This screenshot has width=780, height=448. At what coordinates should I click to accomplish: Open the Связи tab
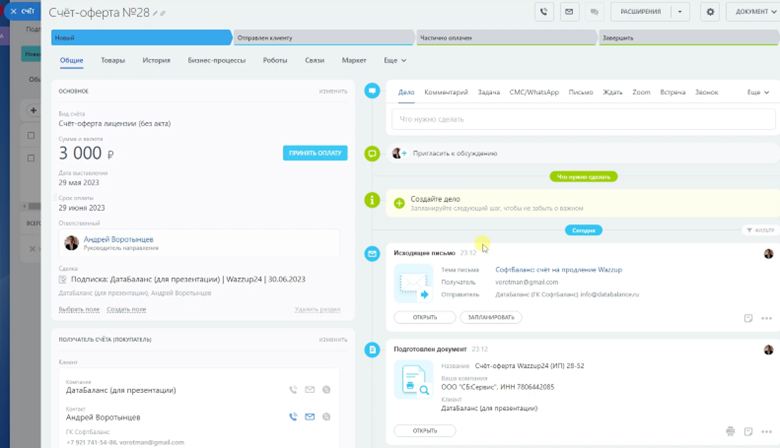[x=315, y=60]
